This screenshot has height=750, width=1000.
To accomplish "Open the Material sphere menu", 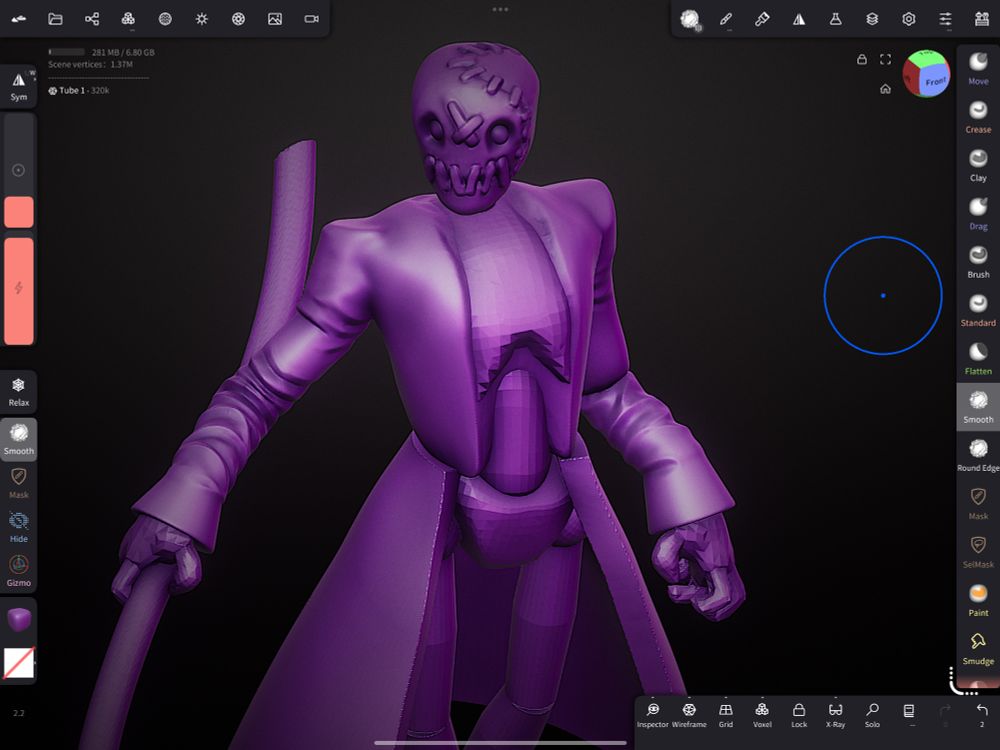I will point(165,19).
